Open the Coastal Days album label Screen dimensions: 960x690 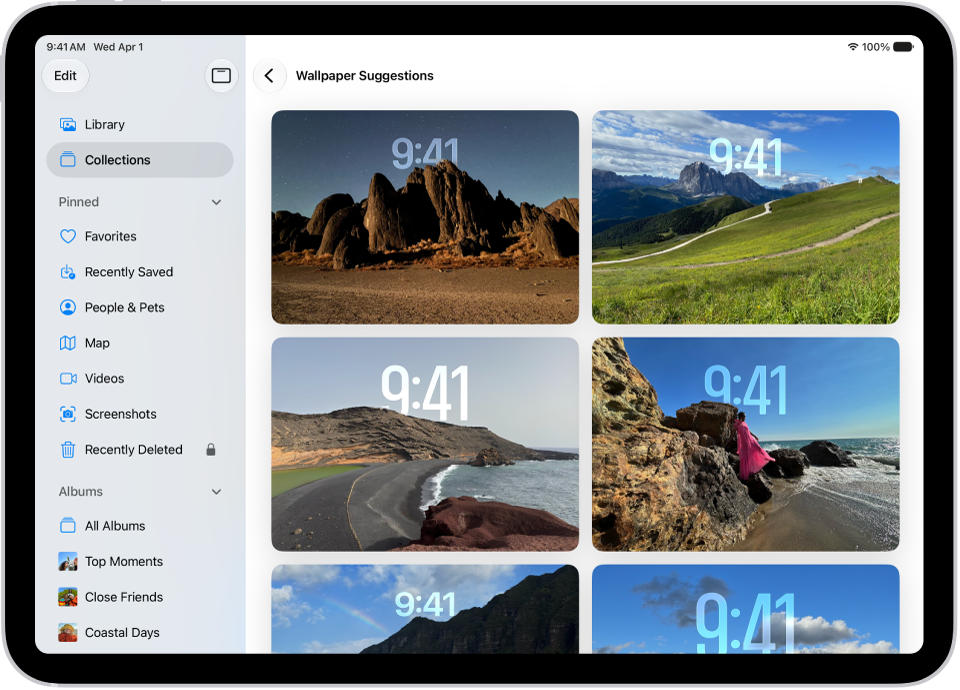click(x=122, y=632)
